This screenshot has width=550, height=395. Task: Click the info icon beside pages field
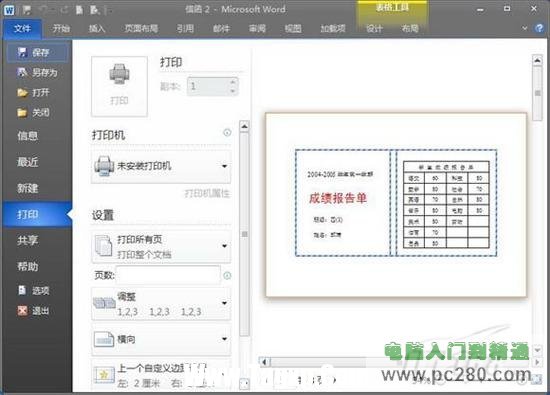227,276
